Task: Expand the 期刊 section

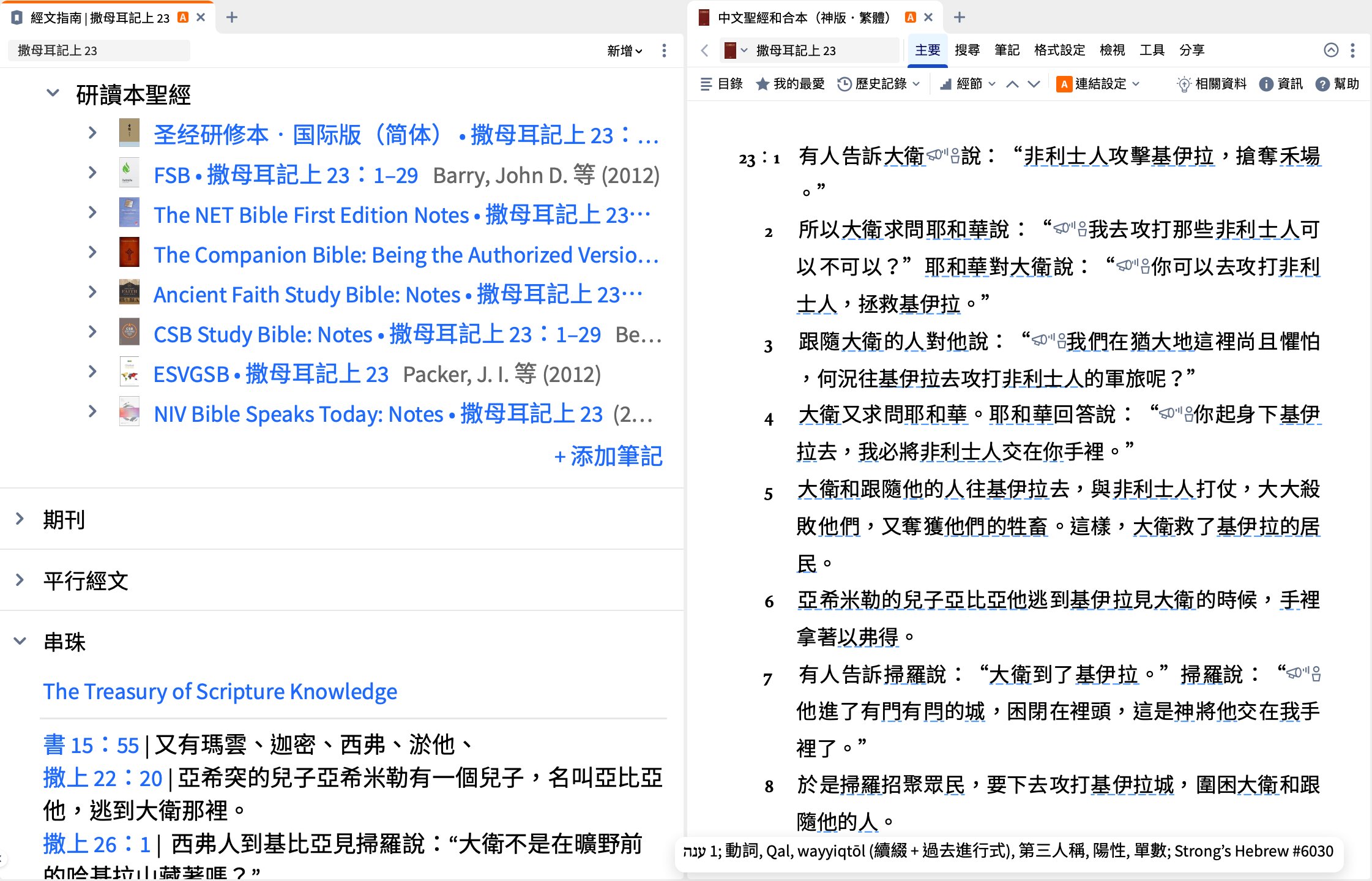Action: pyautogui.click(x=20, y=519)
